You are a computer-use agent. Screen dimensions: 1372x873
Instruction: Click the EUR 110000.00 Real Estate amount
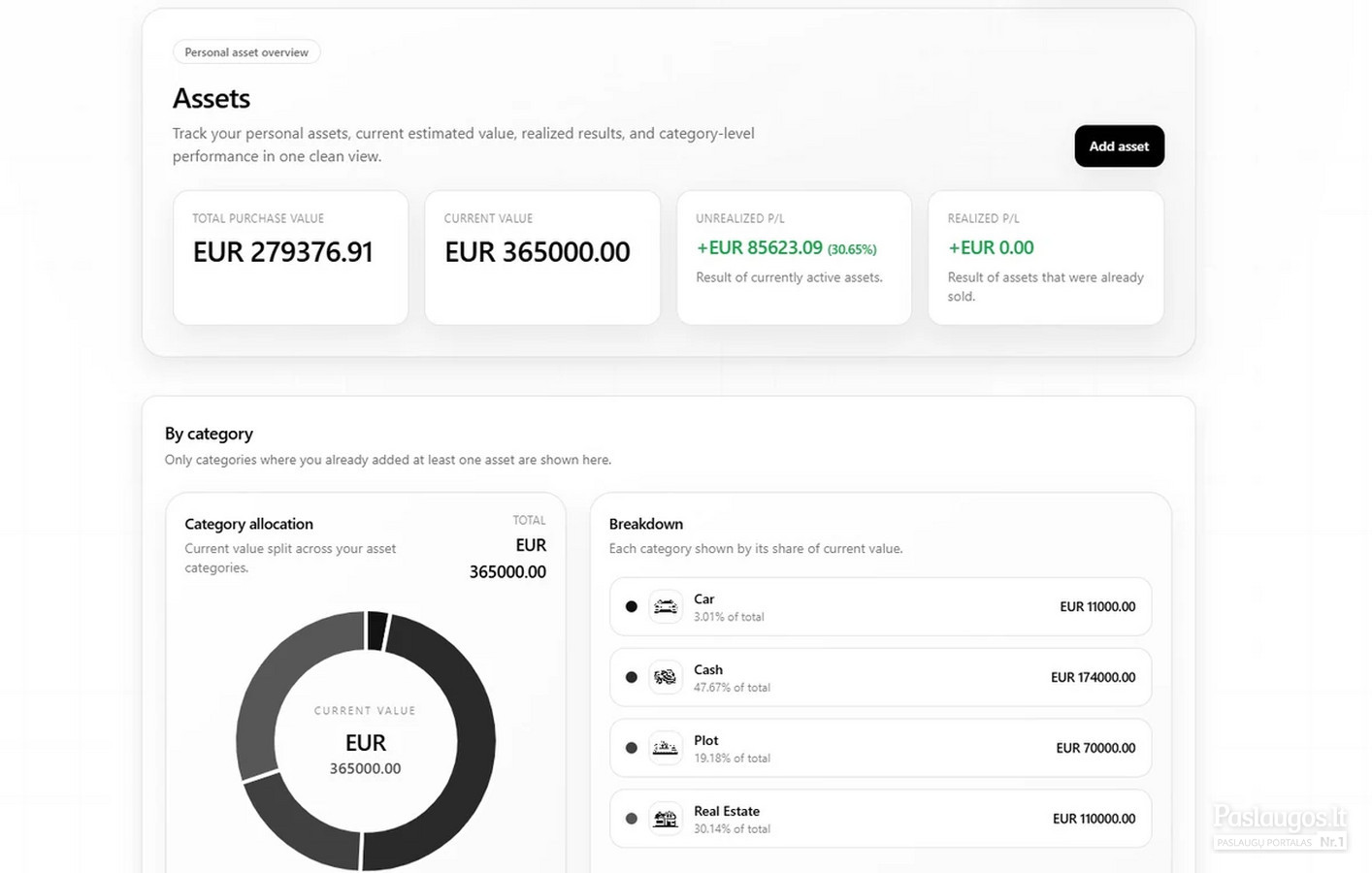pyautogui.click(x=1094, y=820)
